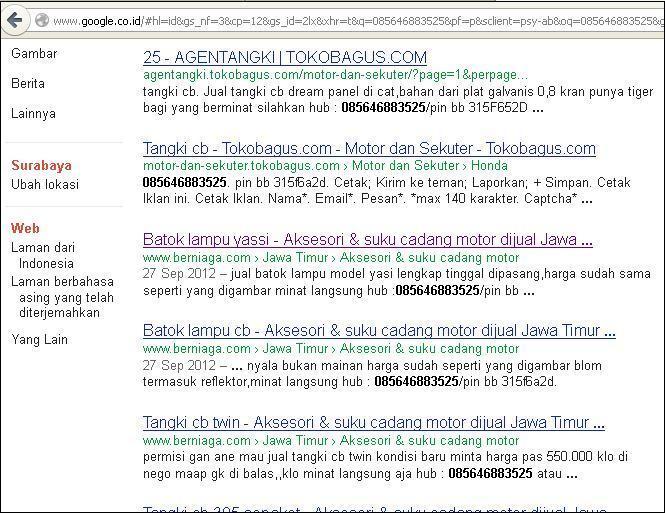
Task: Filter by Laman dari Indonesia
Action: click(x=43, y=255)
